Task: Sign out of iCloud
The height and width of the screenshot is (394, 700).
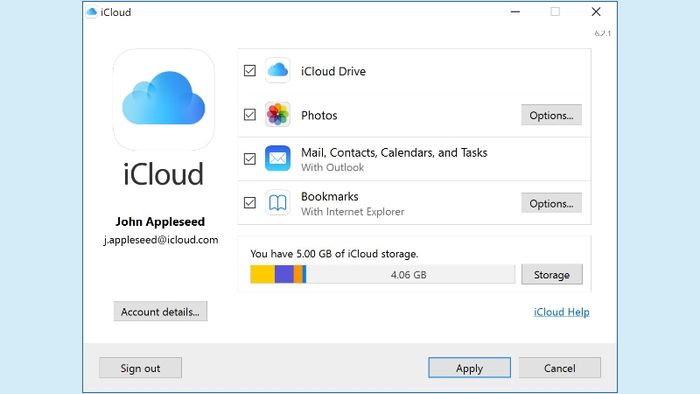Action: coord(140,368)
